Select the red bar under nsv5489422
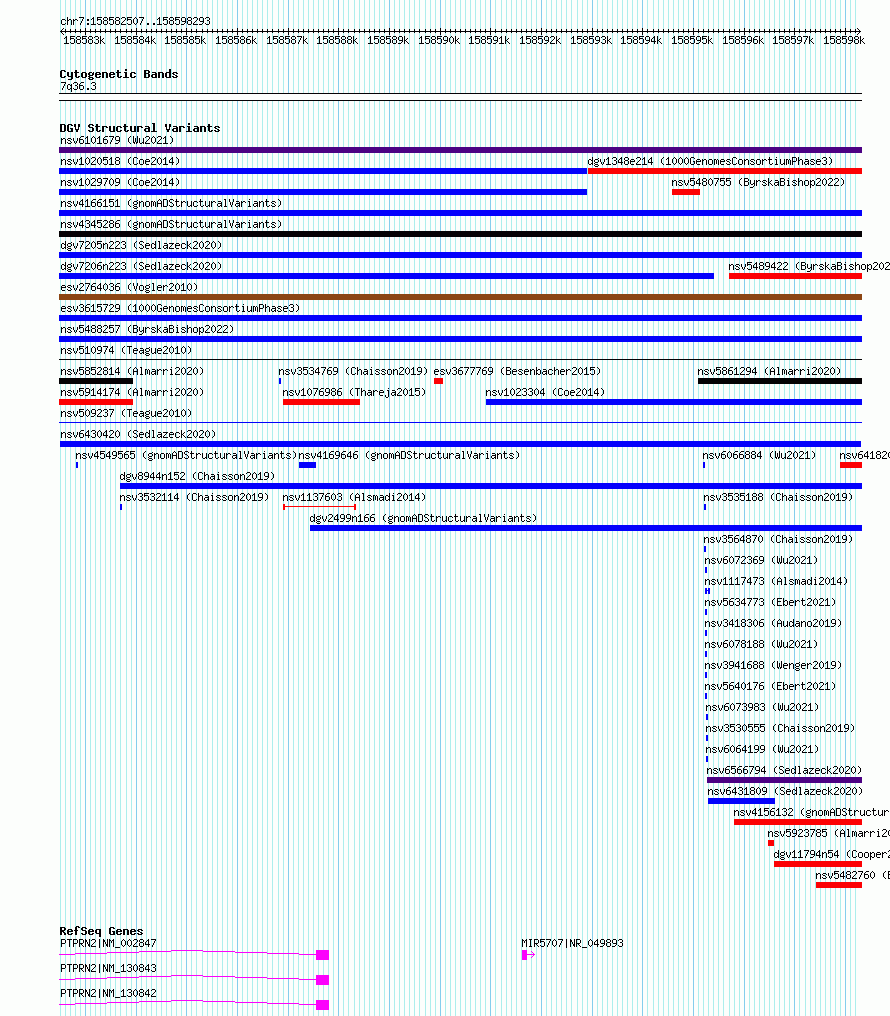The width and height of the screenshot is (890, 1016). click(x=795, y=276)
